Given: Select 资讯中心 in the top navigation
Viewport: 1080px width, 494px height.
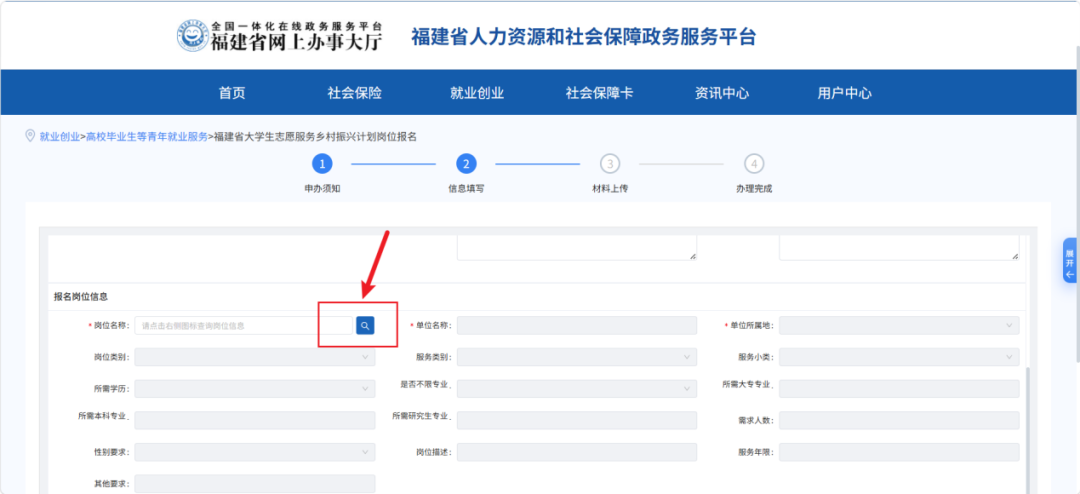Looking at the screenshot, I should 721,93.
